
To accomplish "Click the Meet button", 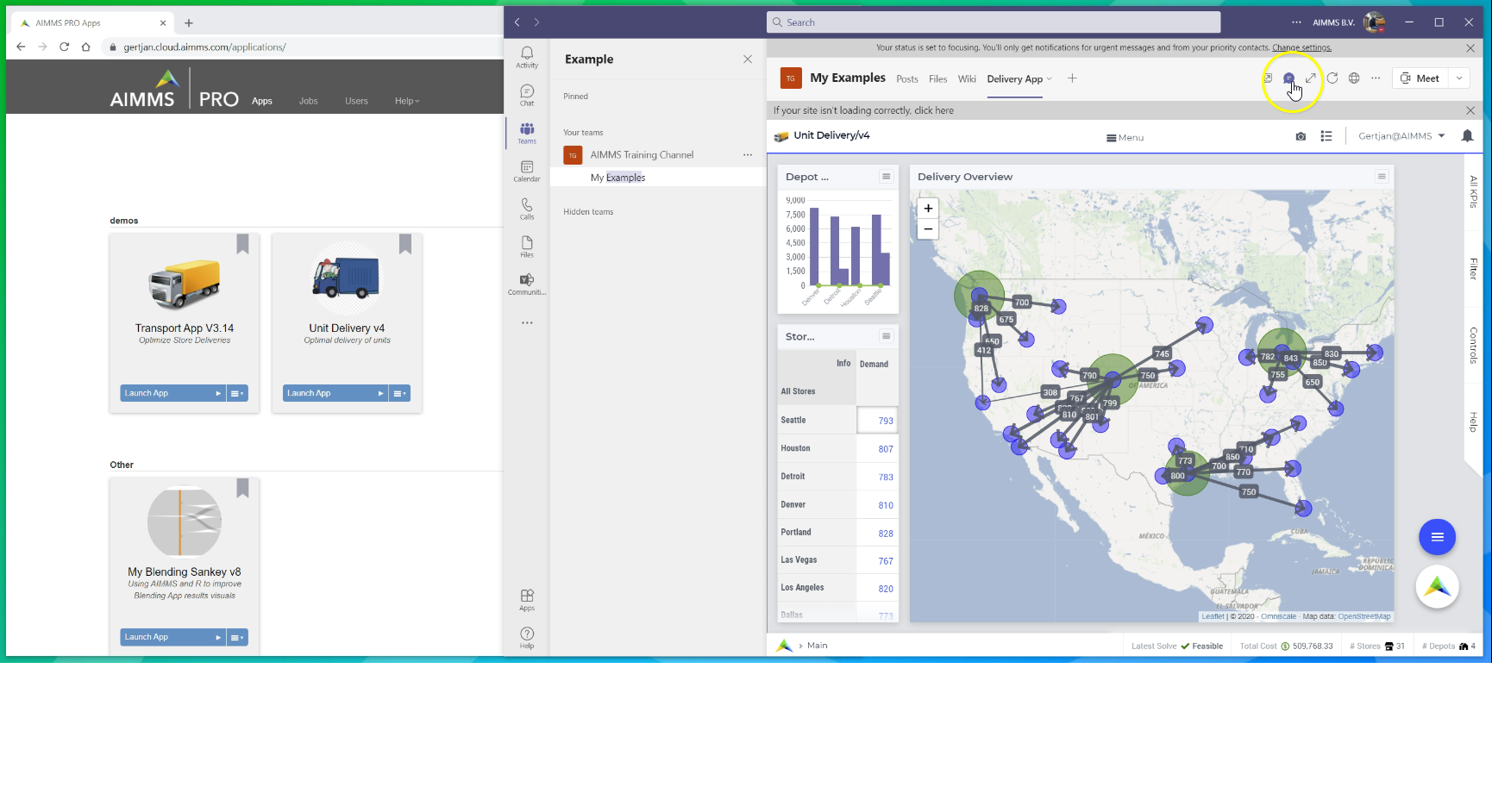I will (1420, 78).
